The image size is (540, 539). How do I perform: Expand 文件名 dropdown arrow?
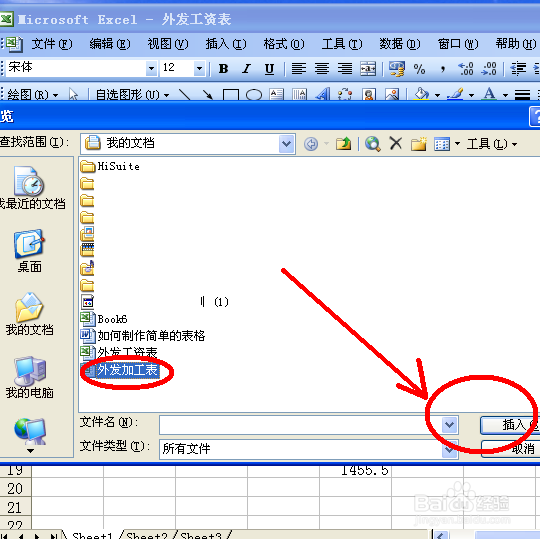(x=449, y=425)
